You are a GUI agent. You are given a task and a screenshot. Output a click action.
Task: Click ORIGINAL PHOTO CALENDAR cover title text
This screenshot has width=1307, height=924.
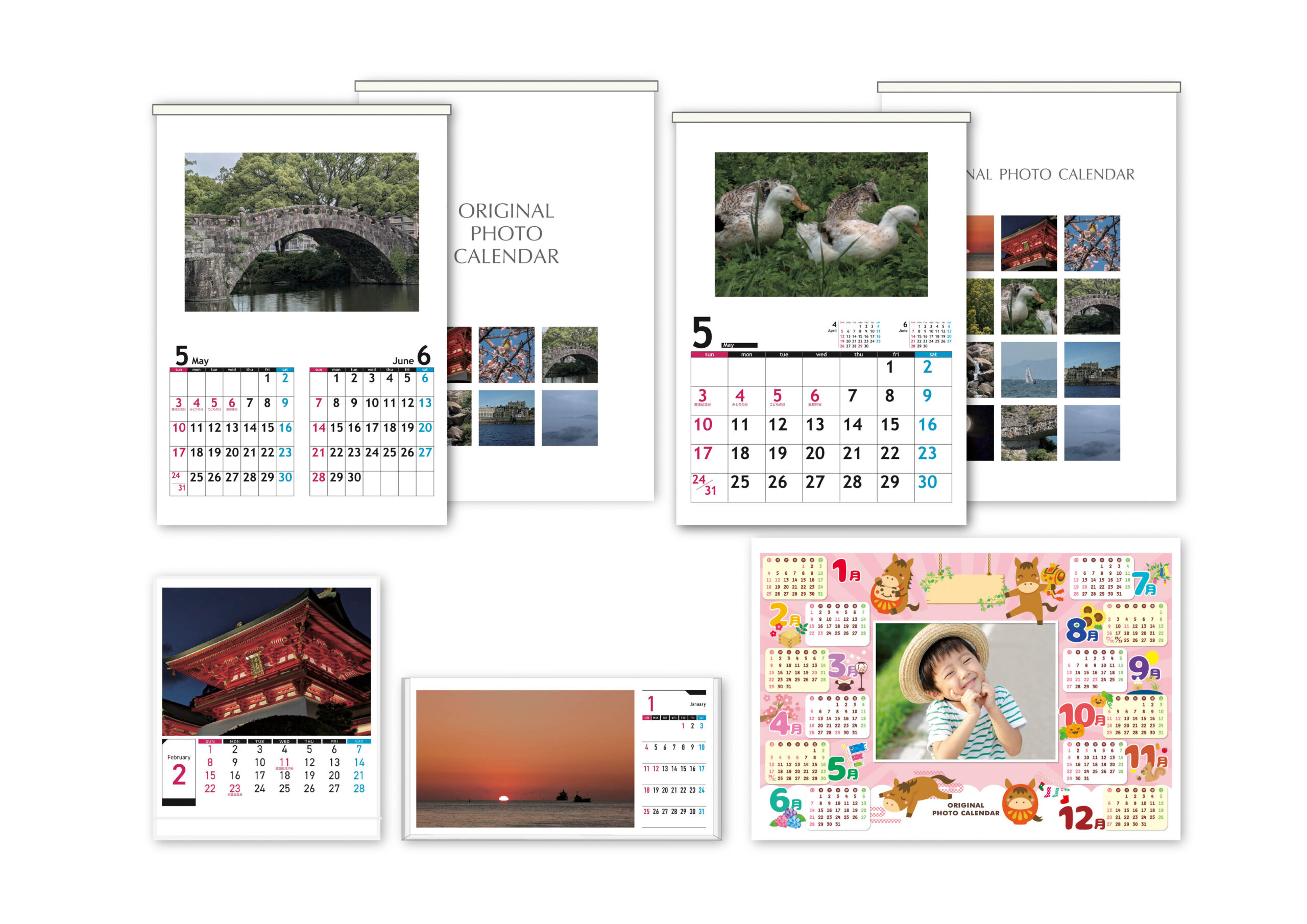[x=506, y=233]
